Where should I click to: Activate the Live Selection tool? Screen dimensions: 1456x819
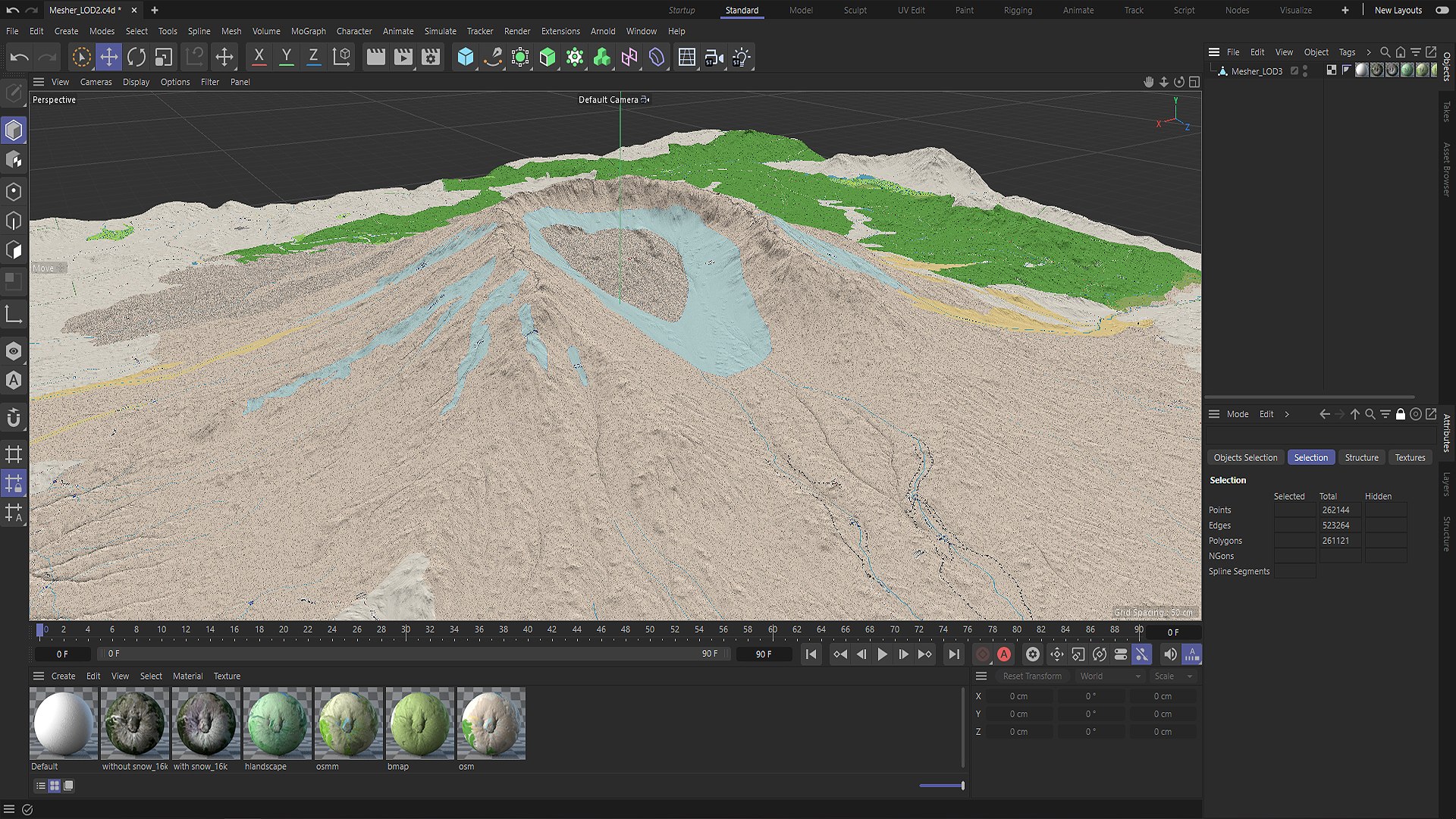(x=81, y=57)
